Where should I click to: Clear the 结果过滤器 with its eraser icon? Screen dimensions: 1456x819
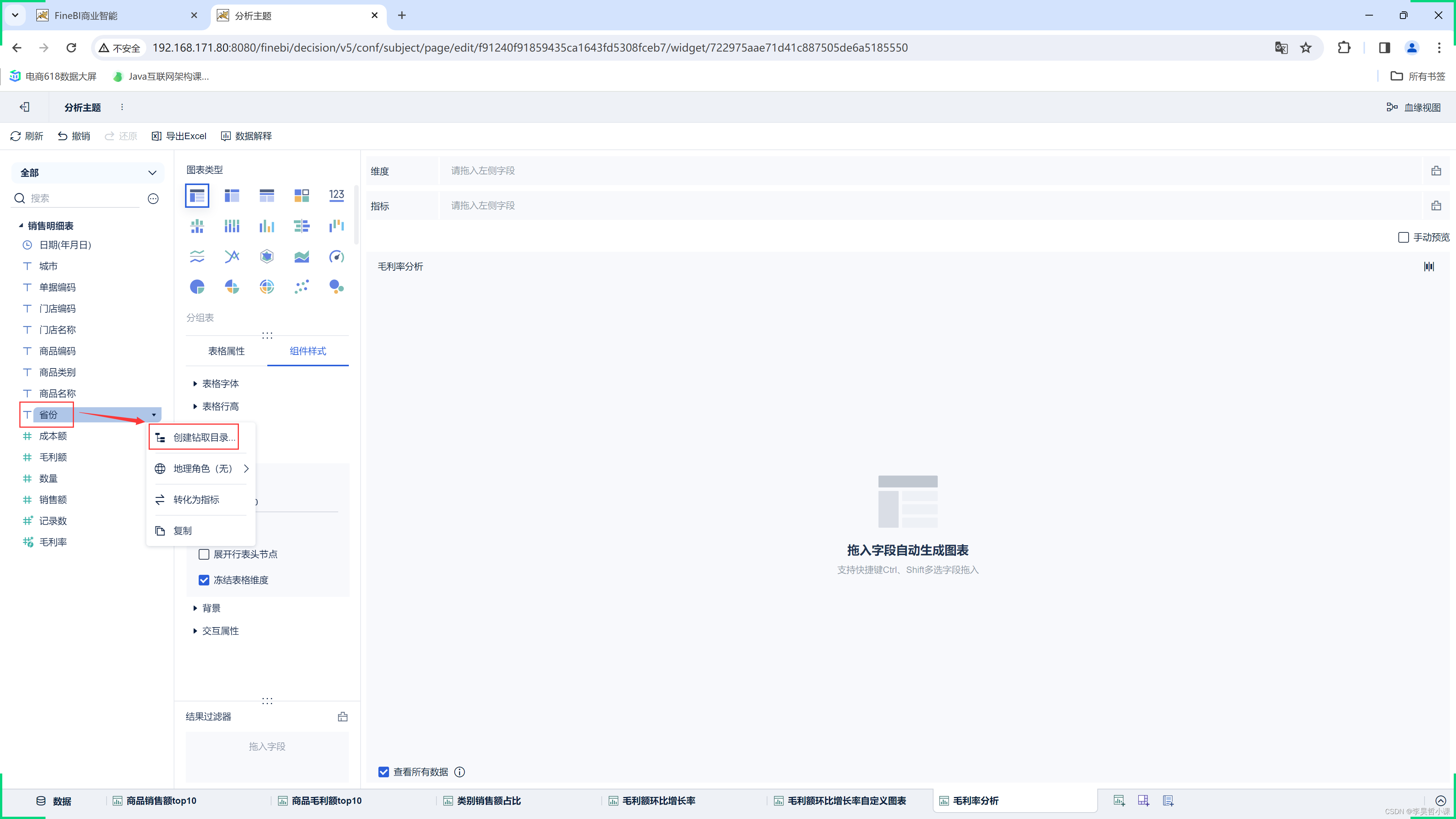tap(342, 717)
